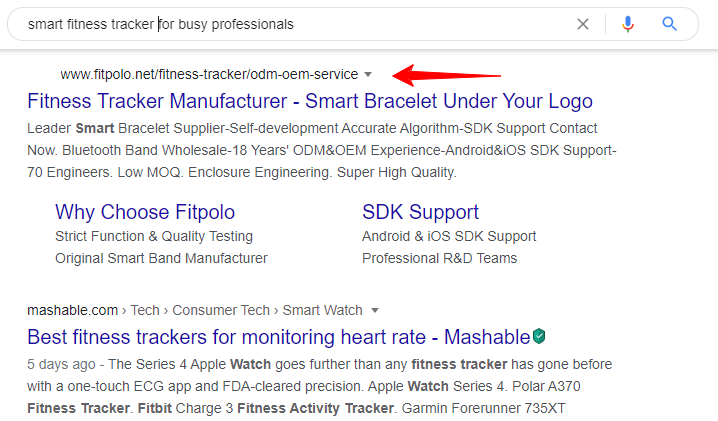Click the www.fitpolo.net URL text

[x=209, y=74]
